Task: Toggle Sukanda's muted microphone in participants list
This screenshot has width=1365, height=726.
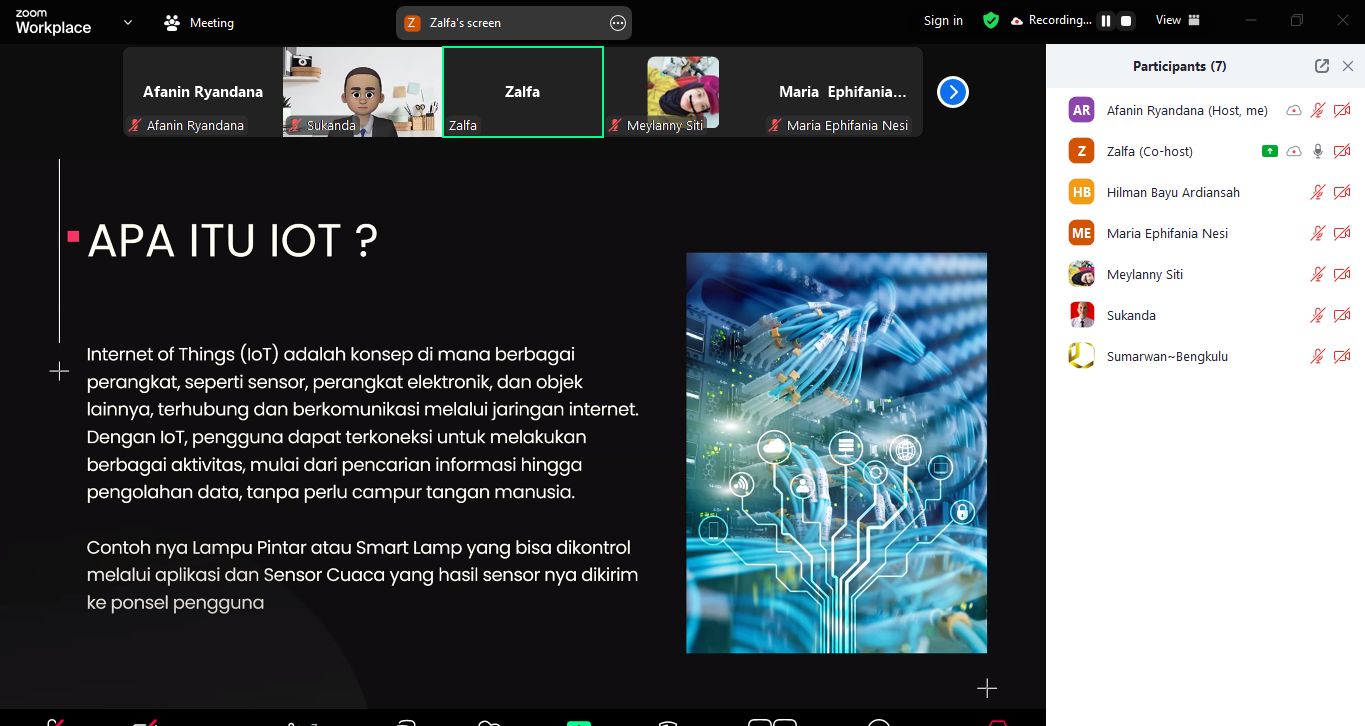Action: pyautogui.click(x=1318, y=315)
